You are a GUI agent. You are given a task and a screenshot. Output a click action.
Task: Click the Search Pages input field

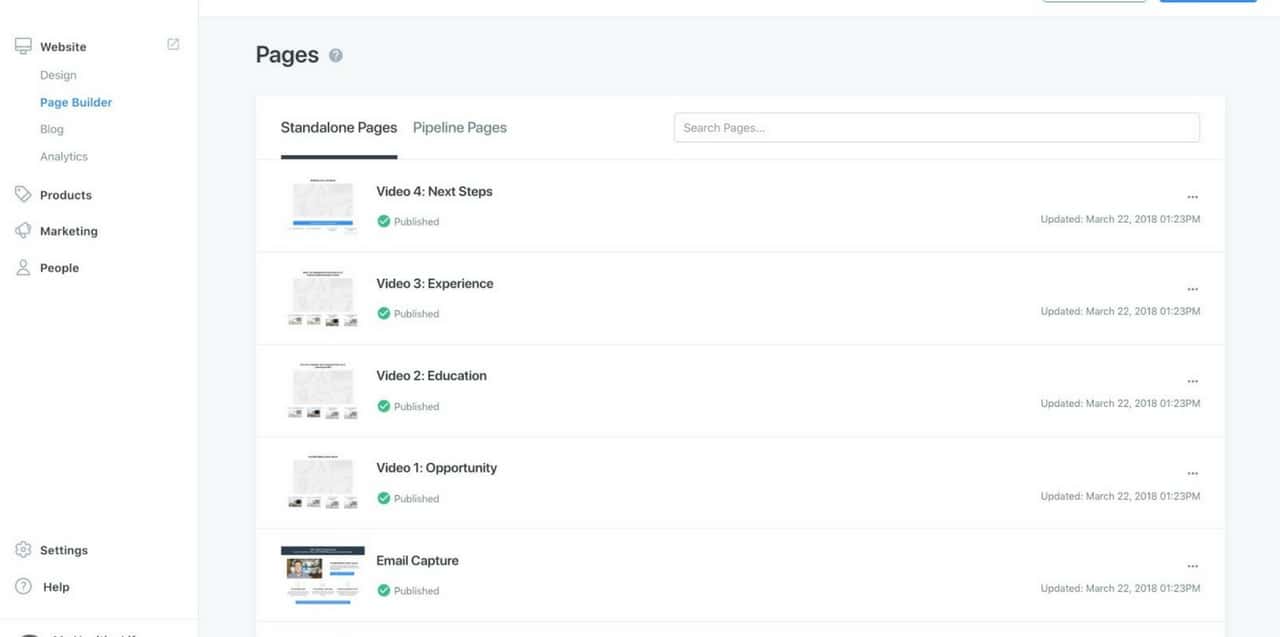coord(937,128)
